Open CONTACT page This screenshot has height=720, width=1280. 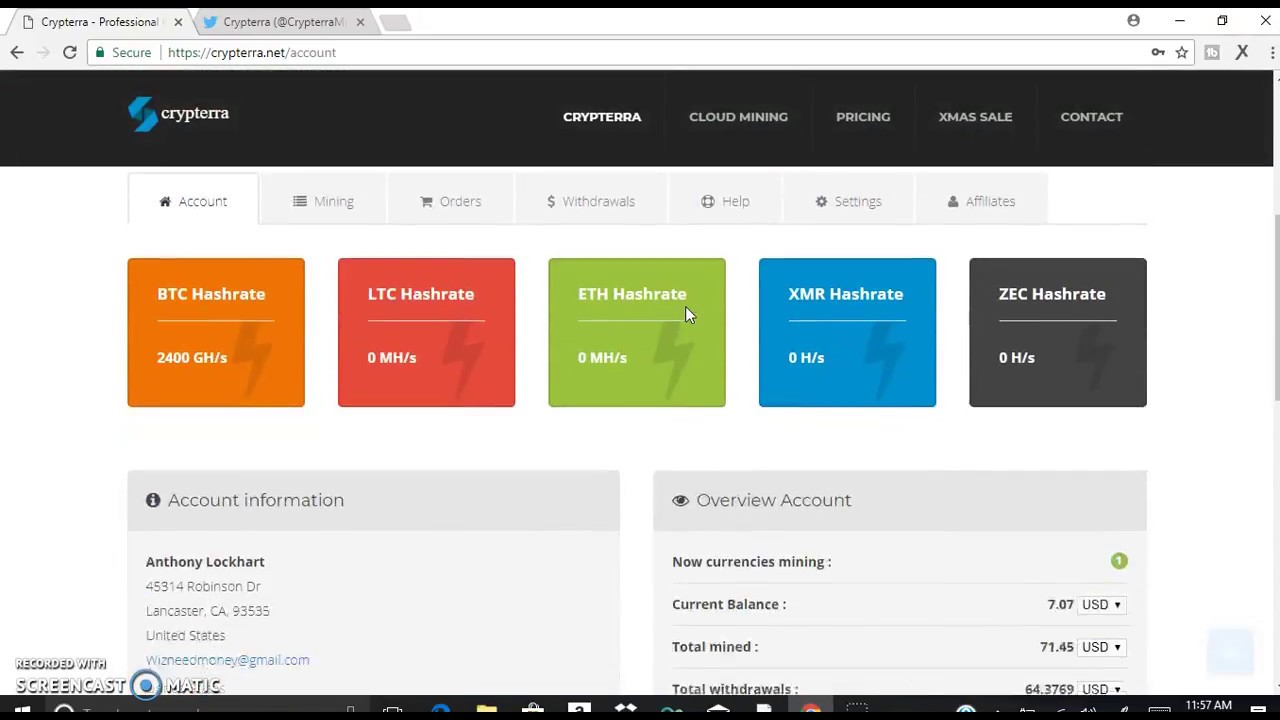click(1091, 117)
